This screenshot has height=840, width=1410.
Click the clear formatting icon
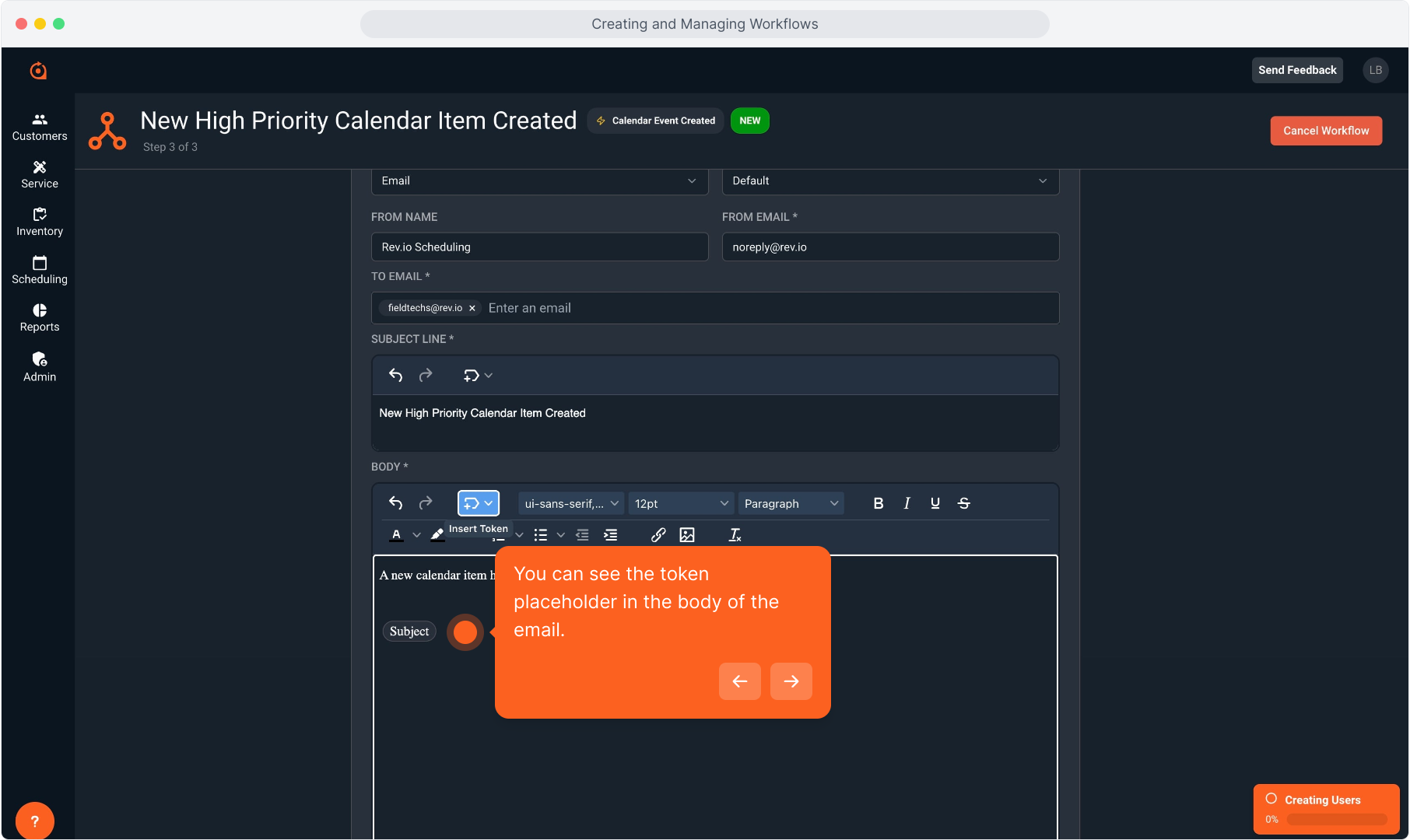pyautogui.click(x=735, y=535)
